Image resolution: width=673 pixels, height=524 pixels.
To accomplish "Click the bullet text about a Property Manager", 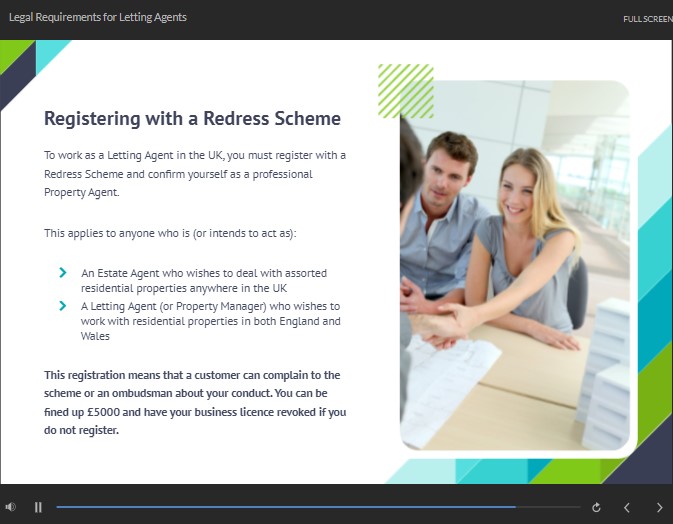I will [x=211, y=321].
